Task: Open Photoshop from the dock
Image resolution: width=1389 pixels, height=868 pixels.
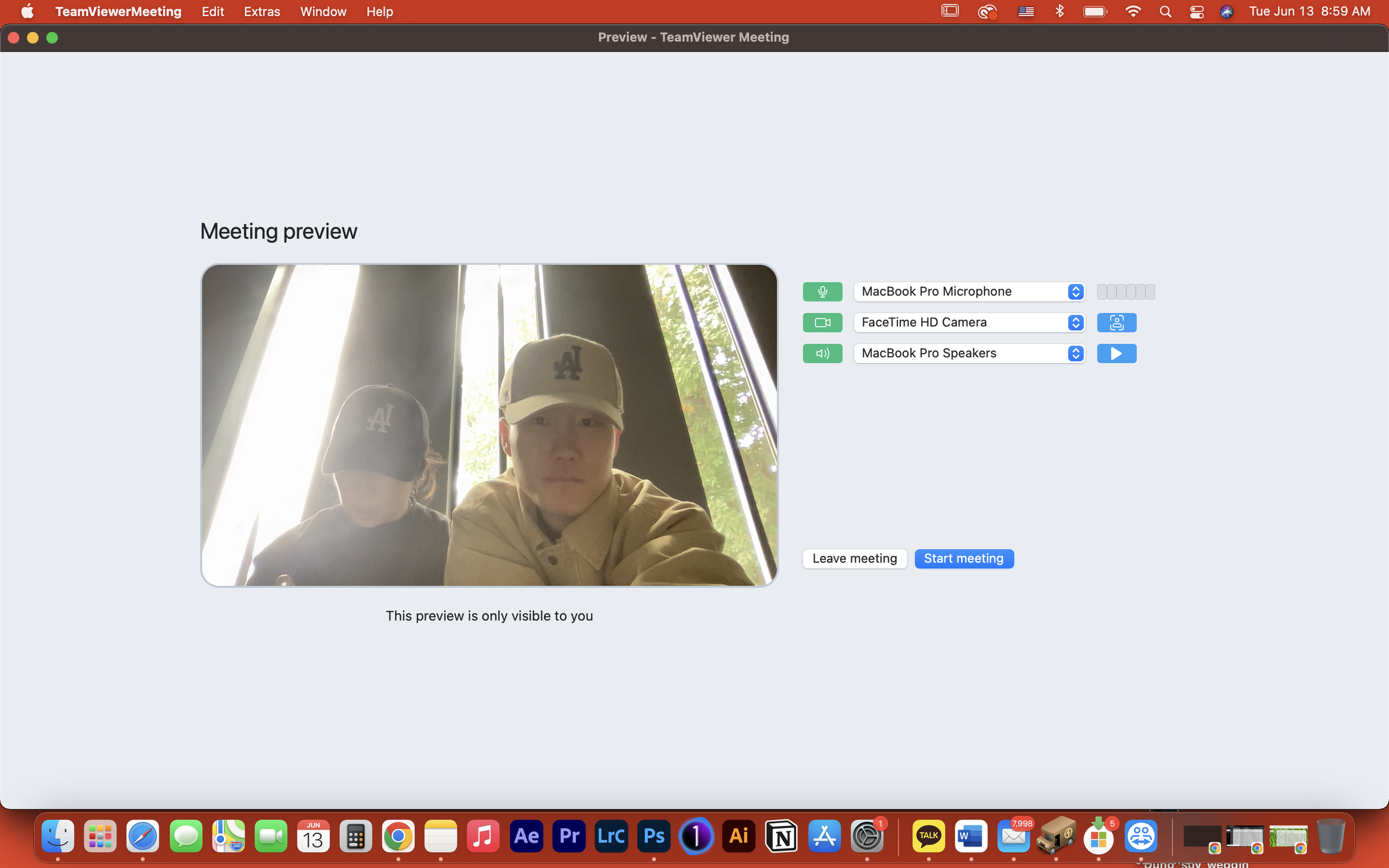Action: coord(653,836)
